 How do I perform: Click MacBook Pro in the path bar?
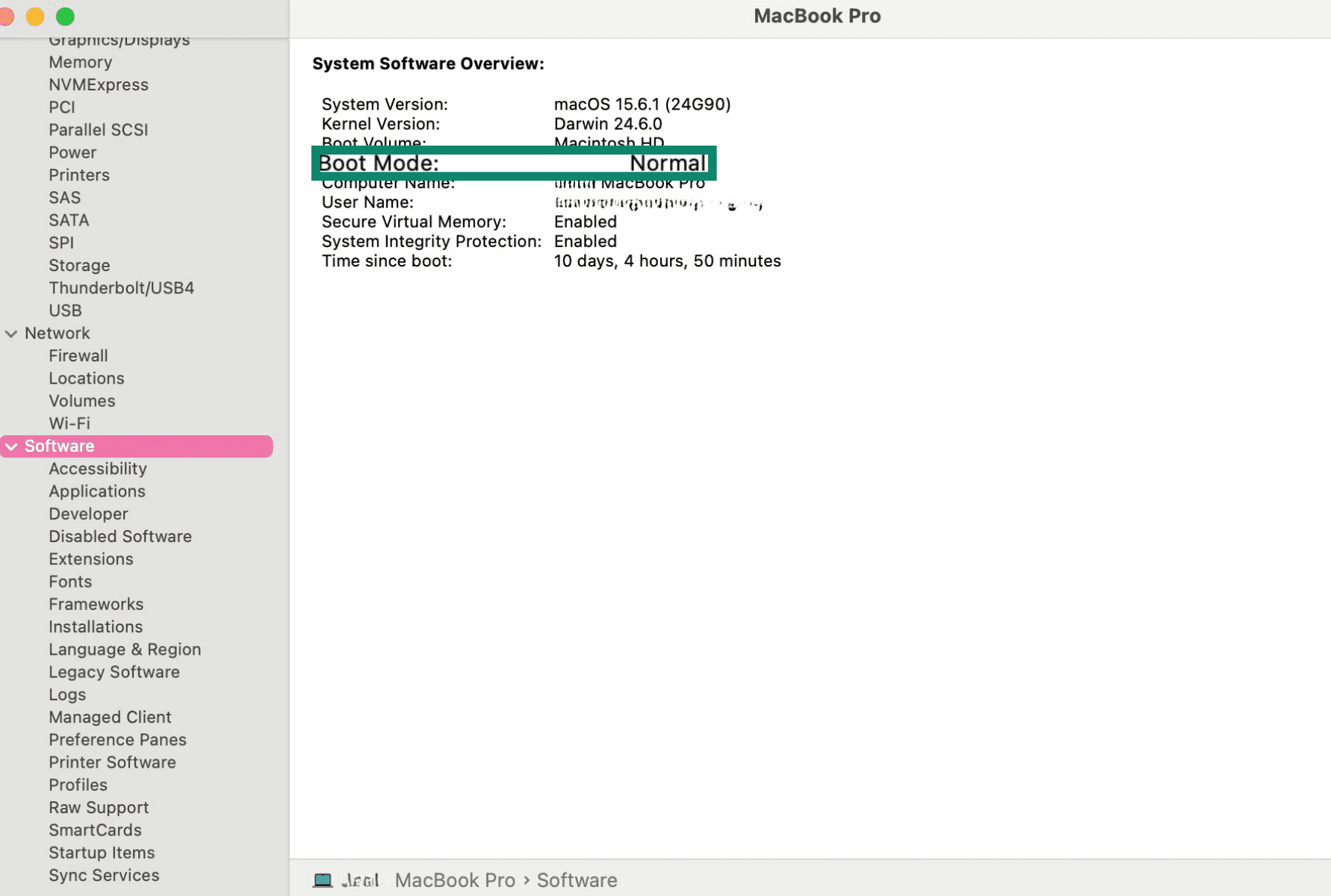click(x=455, y=880)
